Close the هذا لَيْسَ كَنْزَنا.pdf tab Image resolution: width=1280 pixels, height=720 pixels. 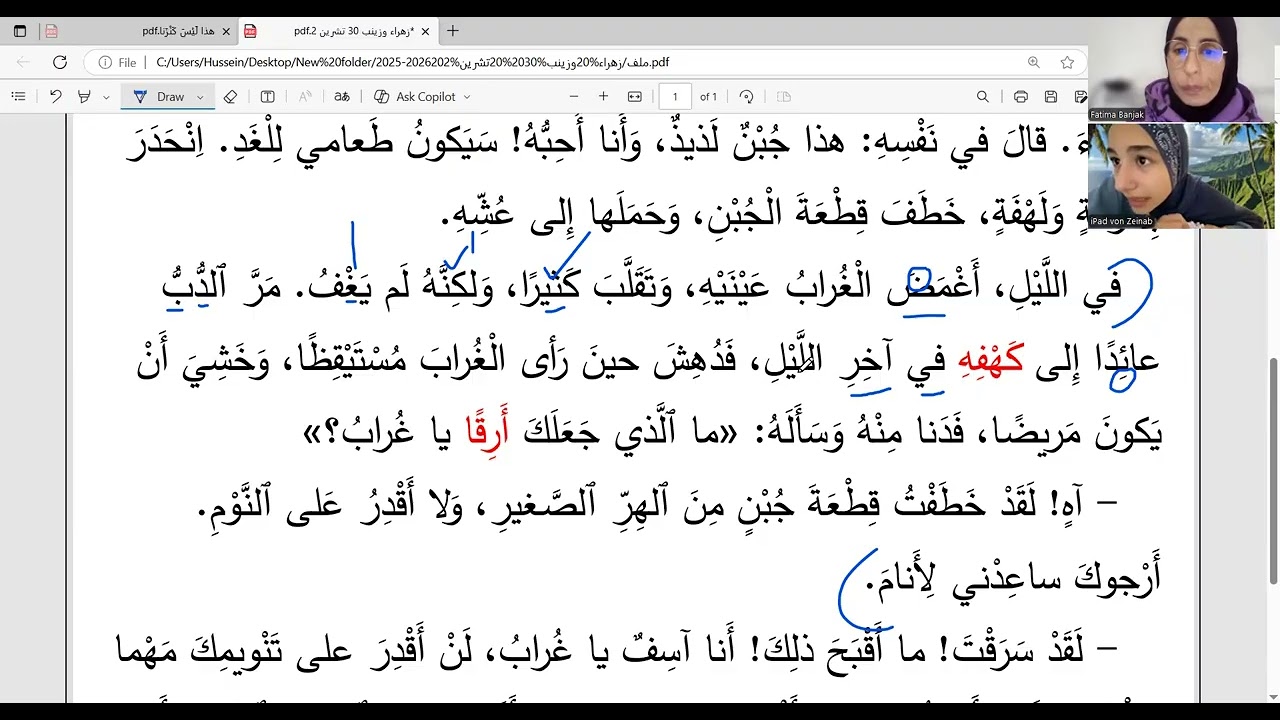[x=226, y=31]
